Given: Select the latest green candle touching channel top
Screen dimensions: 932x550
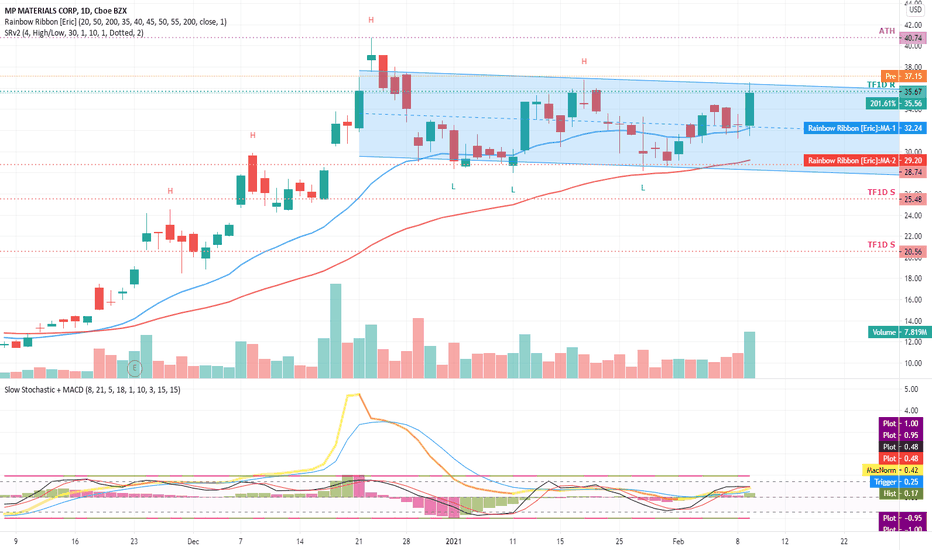Looking at the screenshot, I should [x=750, y=109].
